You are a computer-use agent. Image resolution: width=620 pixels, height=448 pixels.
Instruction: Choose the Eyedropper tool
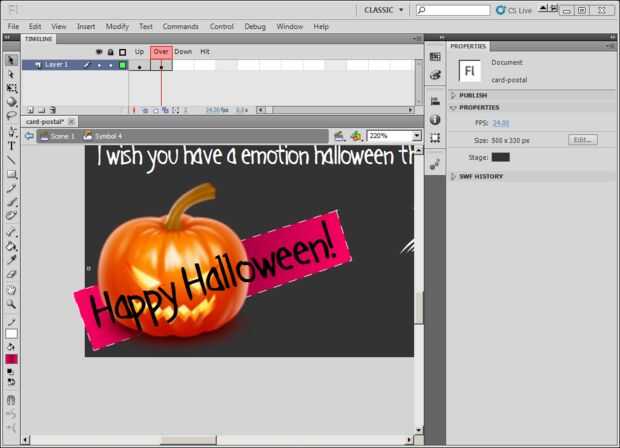click(x=11, y=260)
